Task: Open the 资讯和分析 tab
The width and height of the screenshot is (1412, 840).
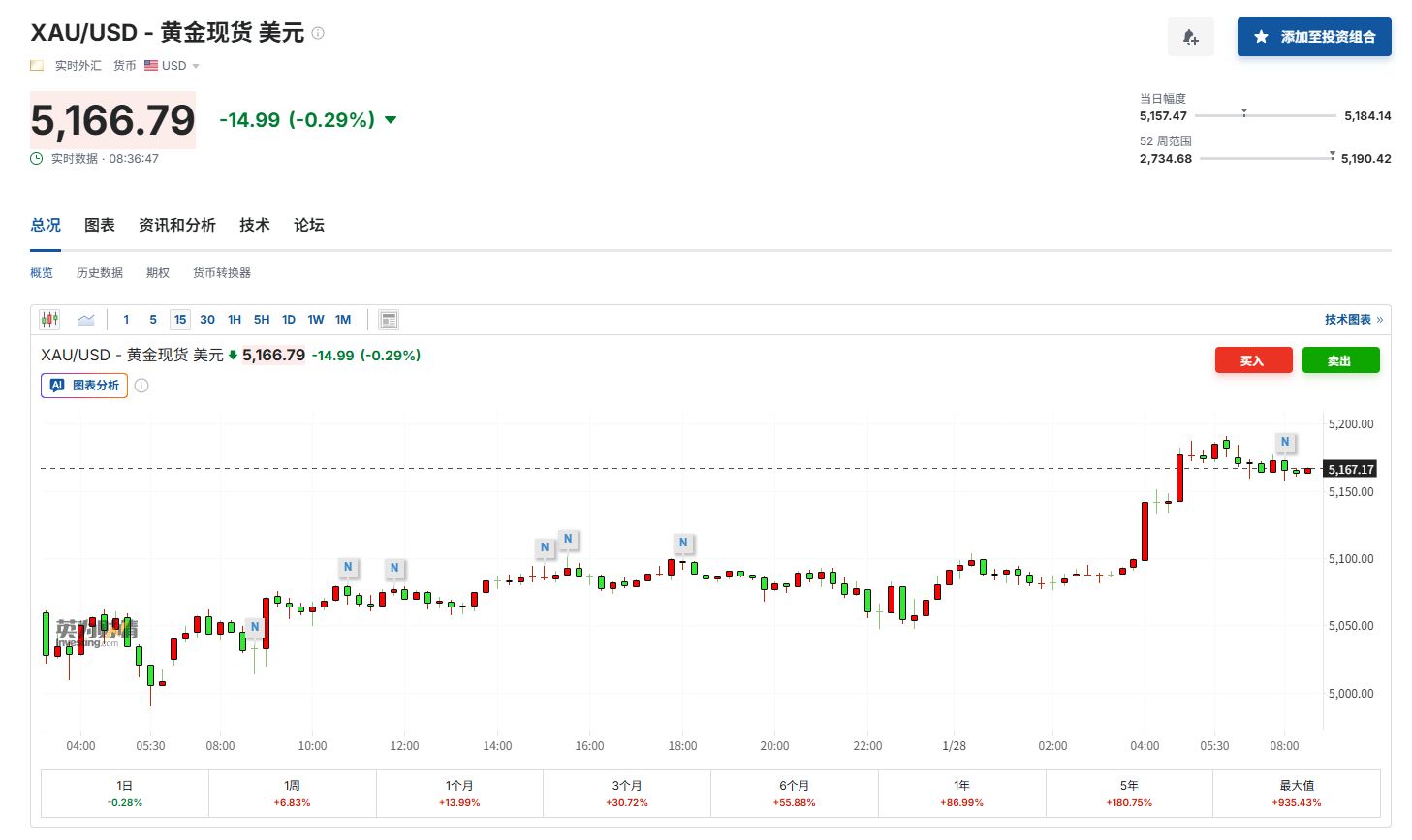Action: (x=176, y=225)
